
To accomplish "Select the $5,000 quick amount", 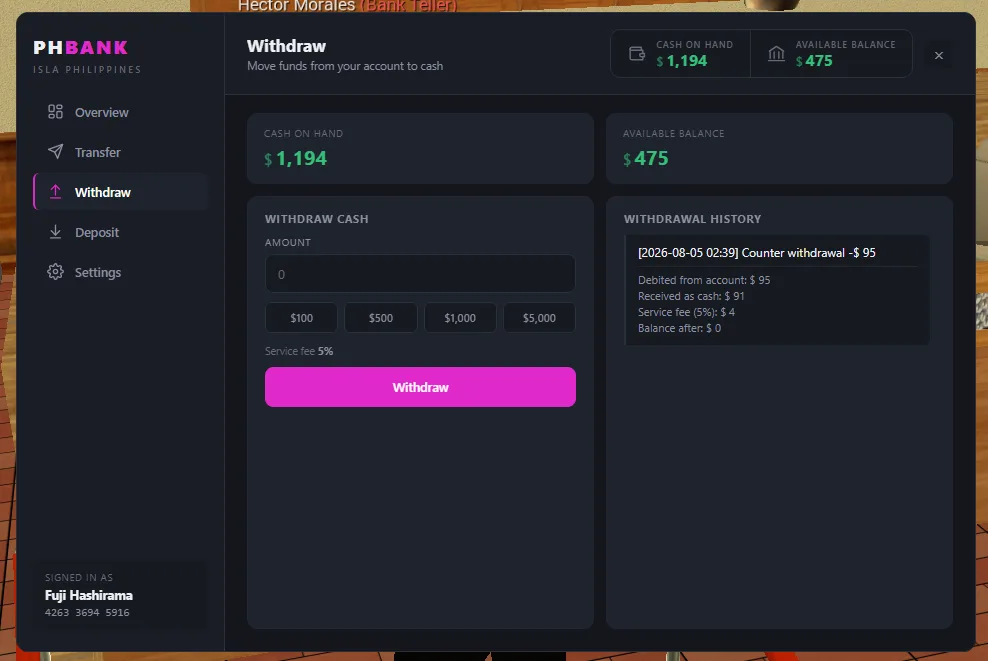I will click(539, 318).
